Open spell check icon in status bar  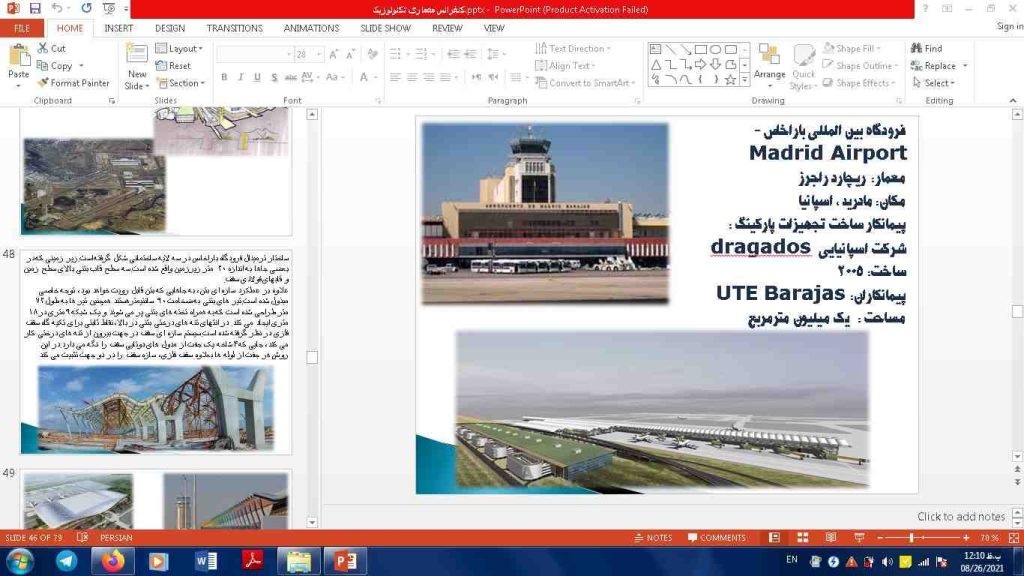(x=82, y=537)
